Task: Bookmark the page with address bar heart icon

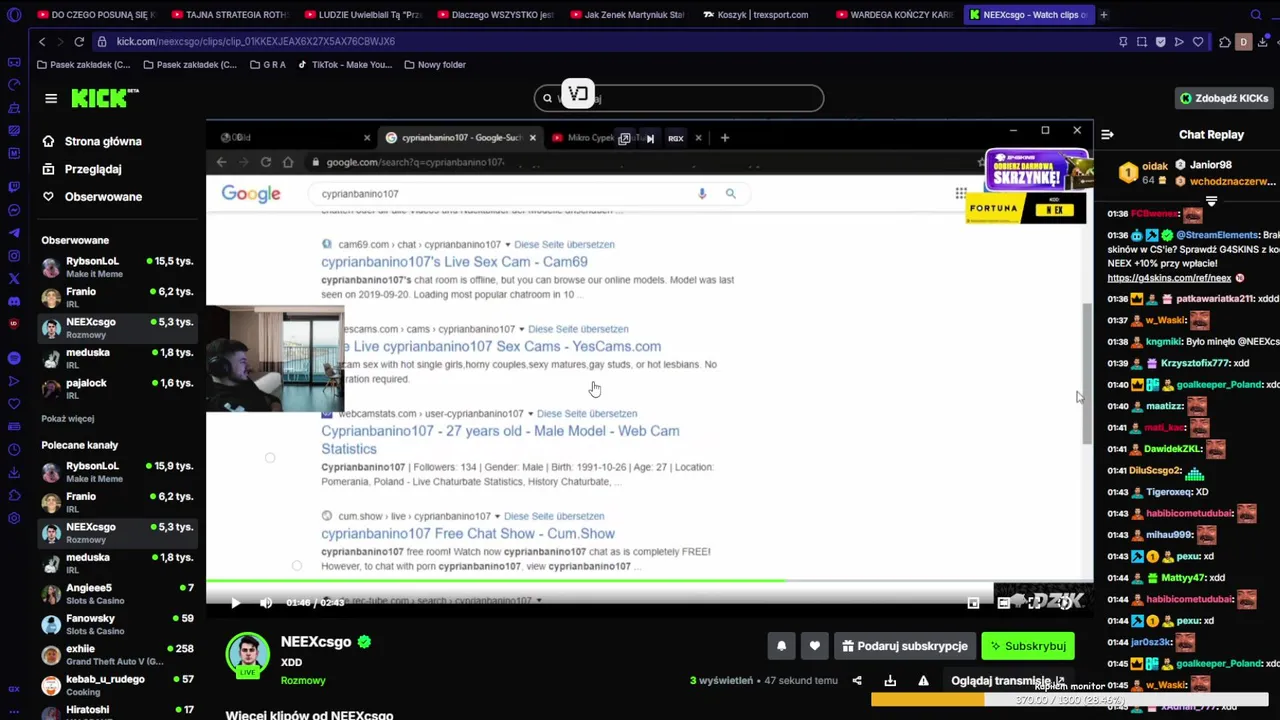Action: [x=1198, y=42]
